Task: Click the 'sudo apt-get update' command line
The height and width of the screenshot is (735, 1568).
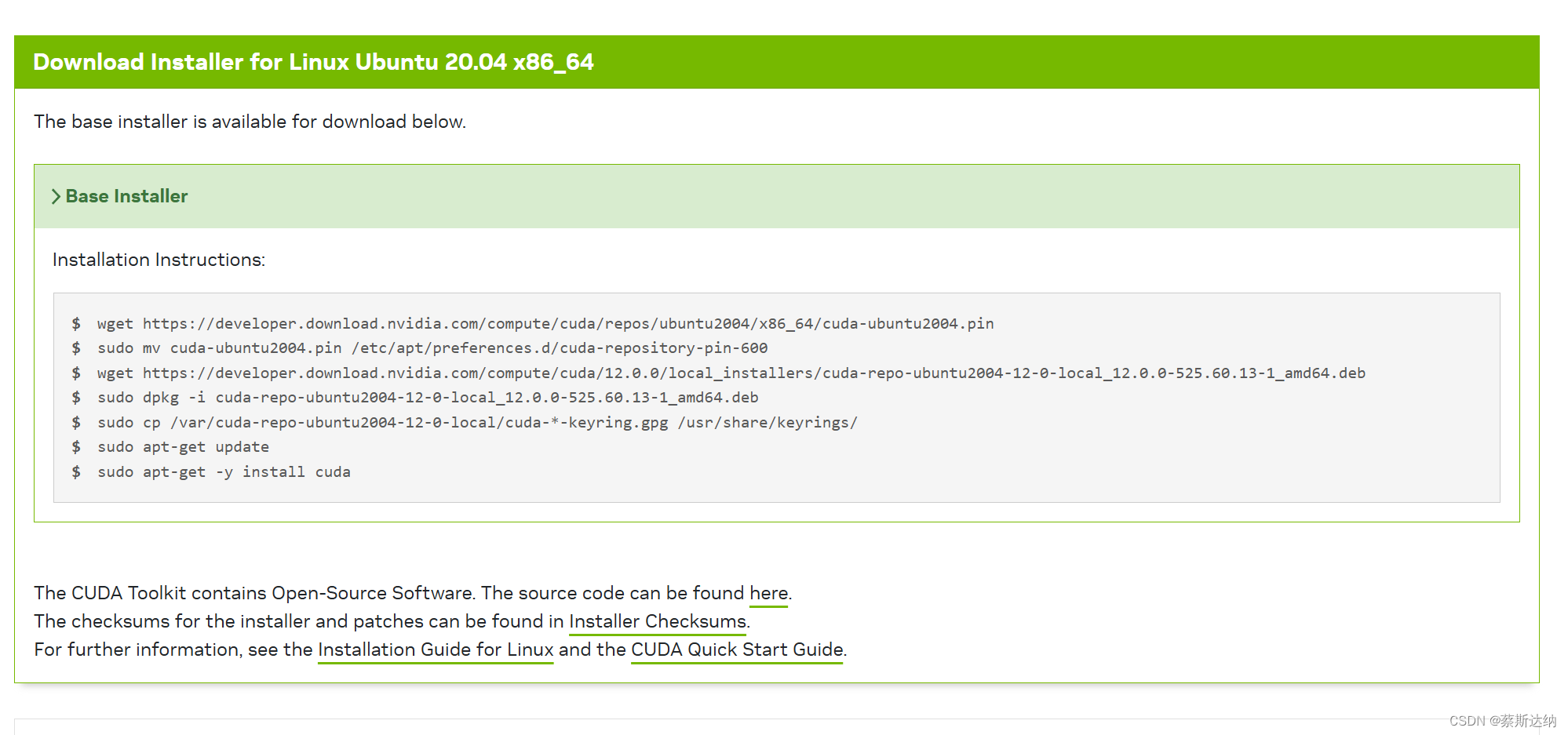Action: pos(183,447)
